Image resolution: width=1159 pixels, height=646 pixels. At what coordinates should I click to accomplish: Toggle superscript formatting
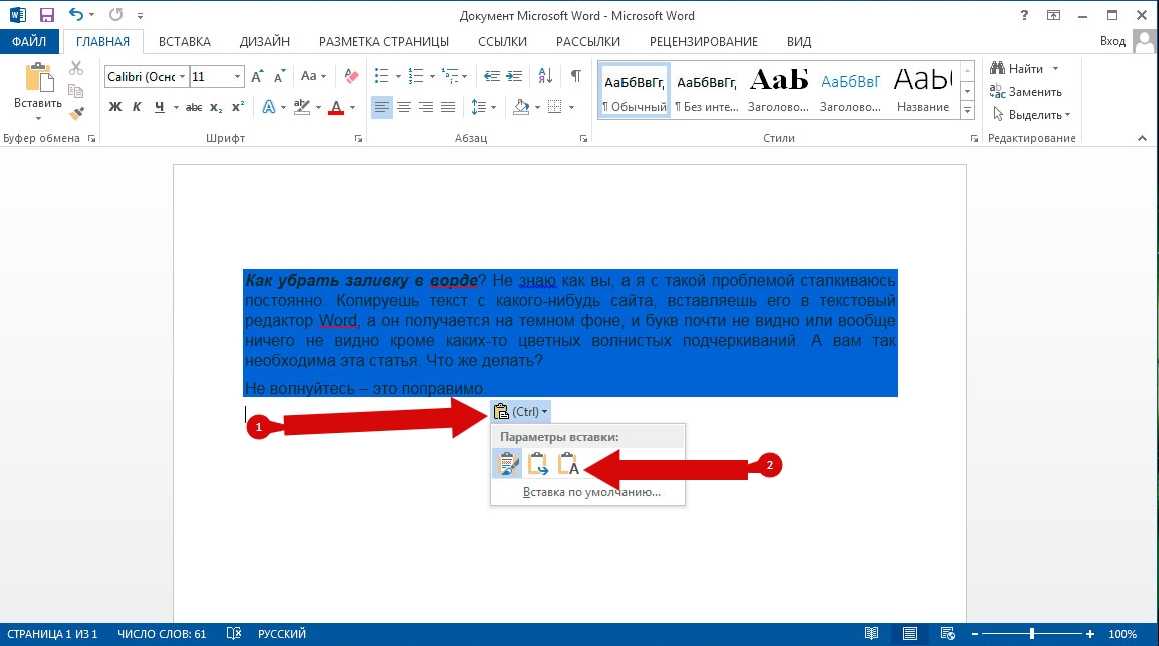[238, 107]
